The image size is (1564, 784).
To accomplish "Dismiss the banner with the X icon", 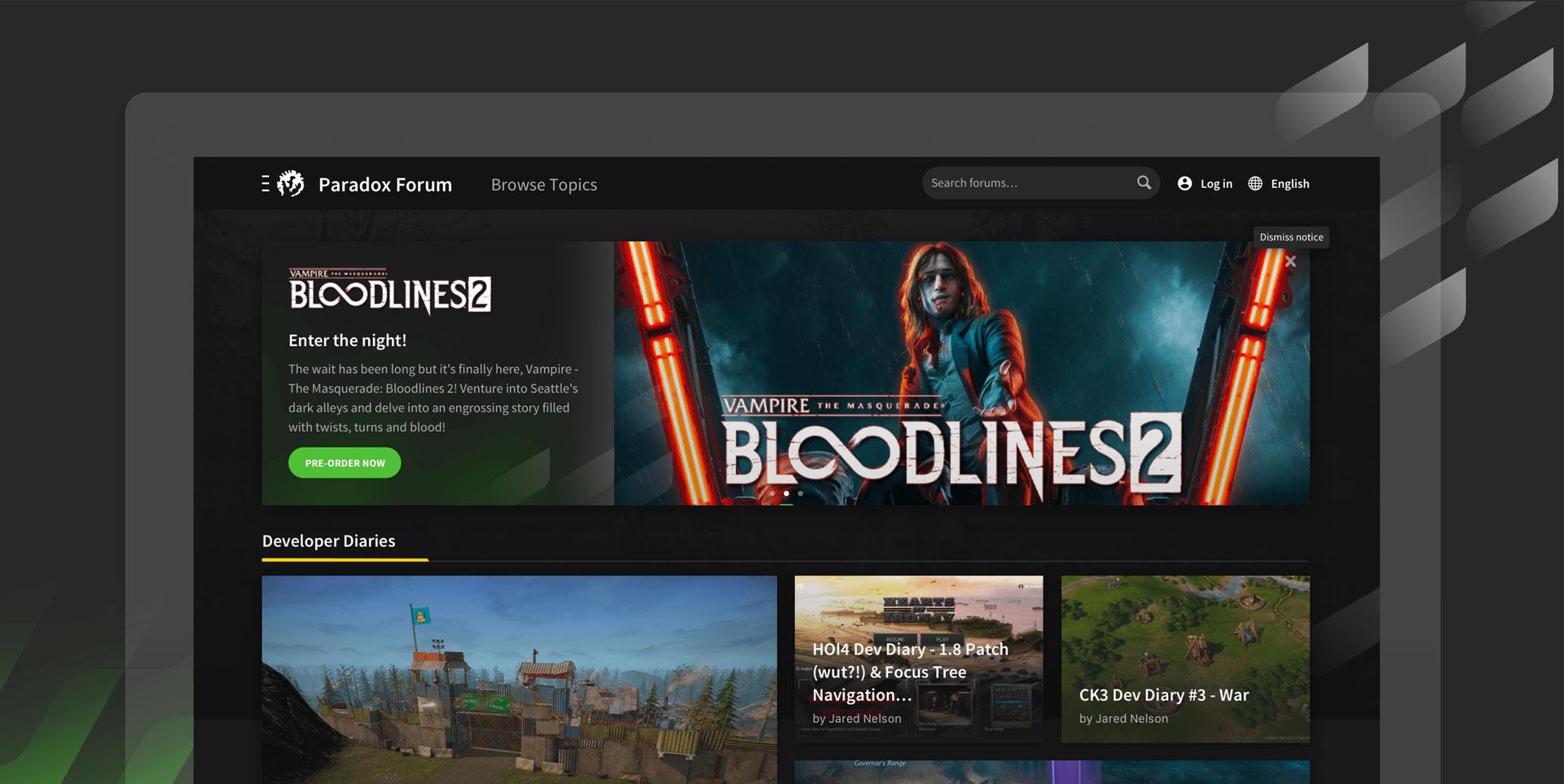I will 1290,261.
